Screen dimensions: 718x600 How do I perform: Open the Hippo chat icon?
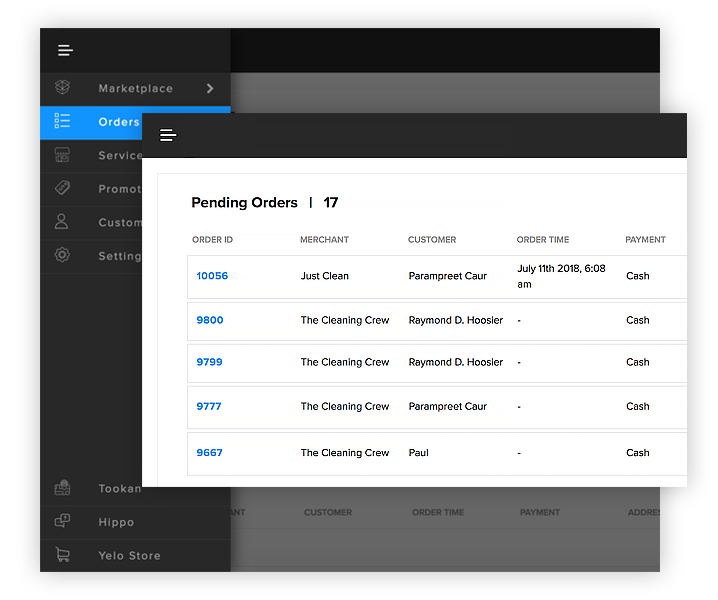[62, 521]
